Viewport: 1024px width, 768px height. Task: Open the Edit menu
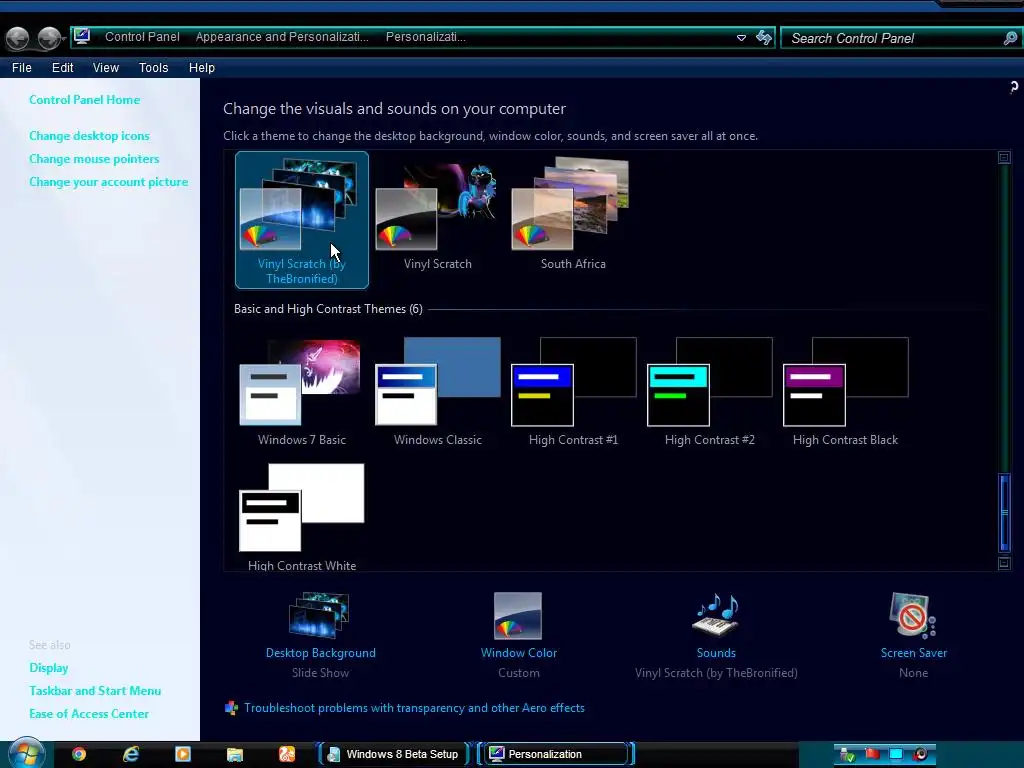coord(63,68)
